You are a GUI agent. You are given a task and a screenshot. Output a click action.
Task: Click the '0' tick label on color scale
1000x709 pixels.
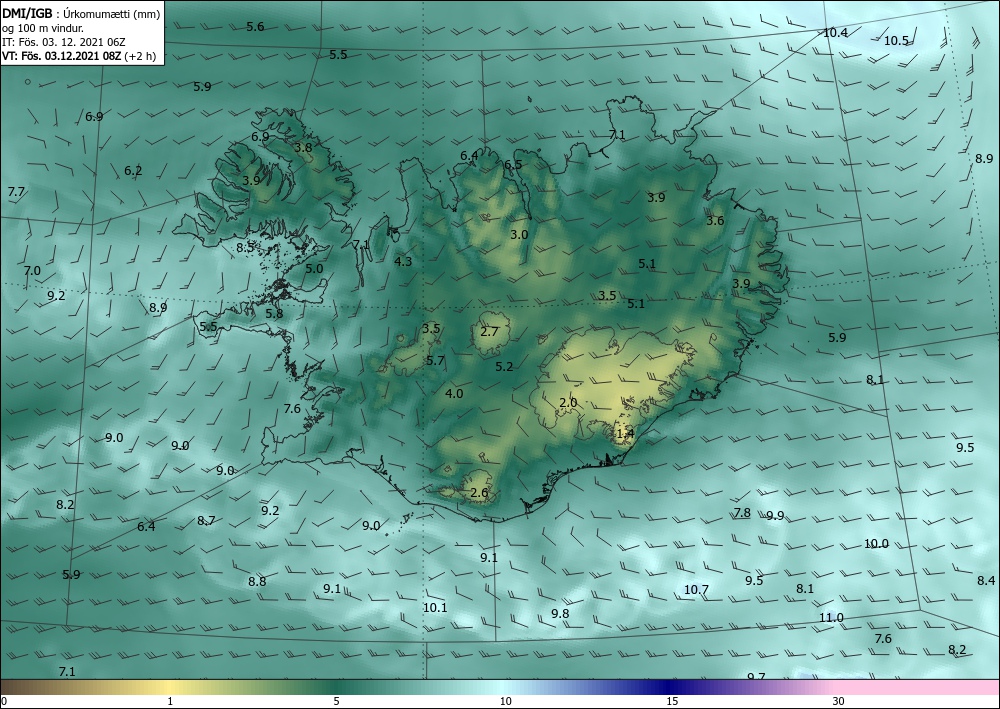click(x=4, y=702)
